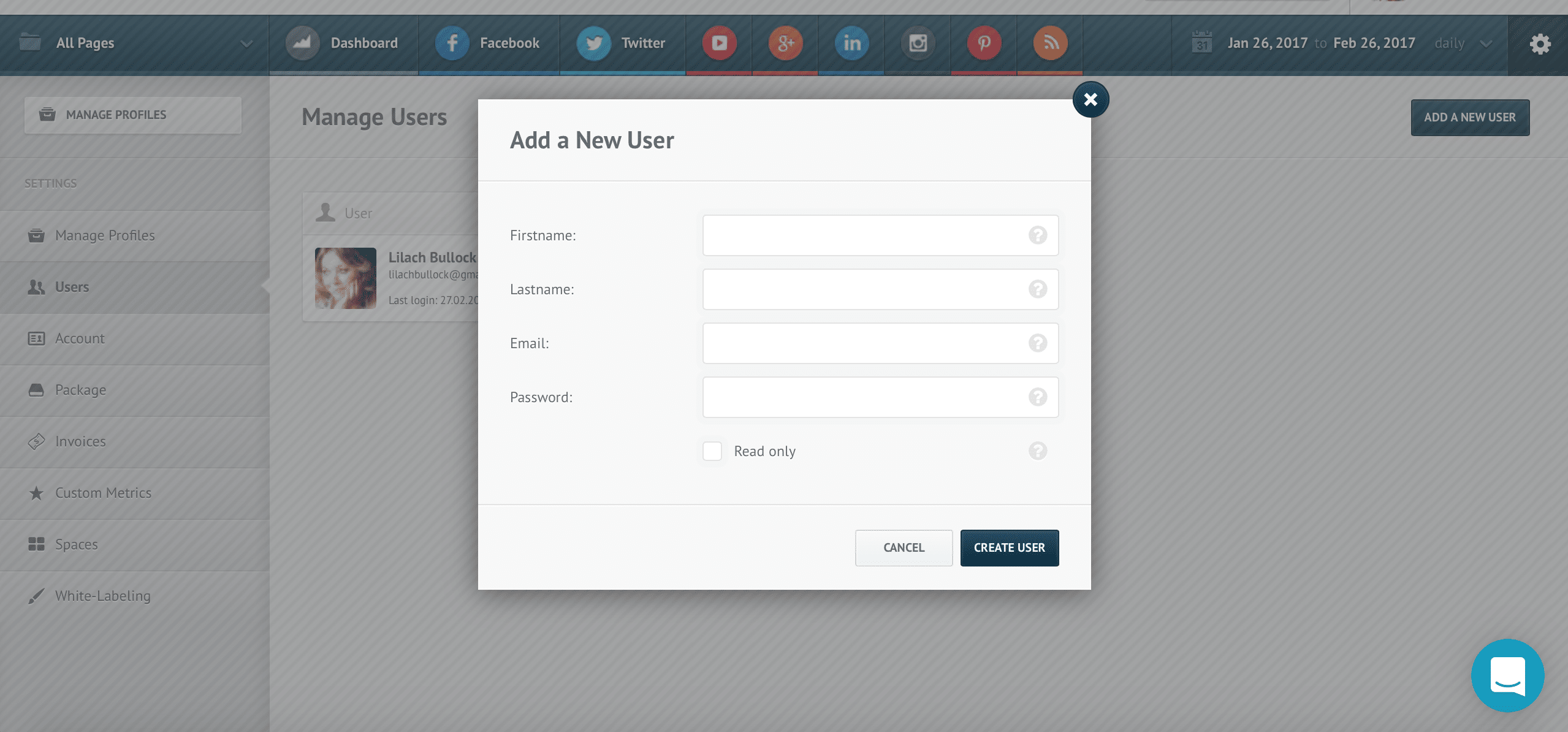Click the Lilach Bullock user name
1568x732 pixels.
432,257
